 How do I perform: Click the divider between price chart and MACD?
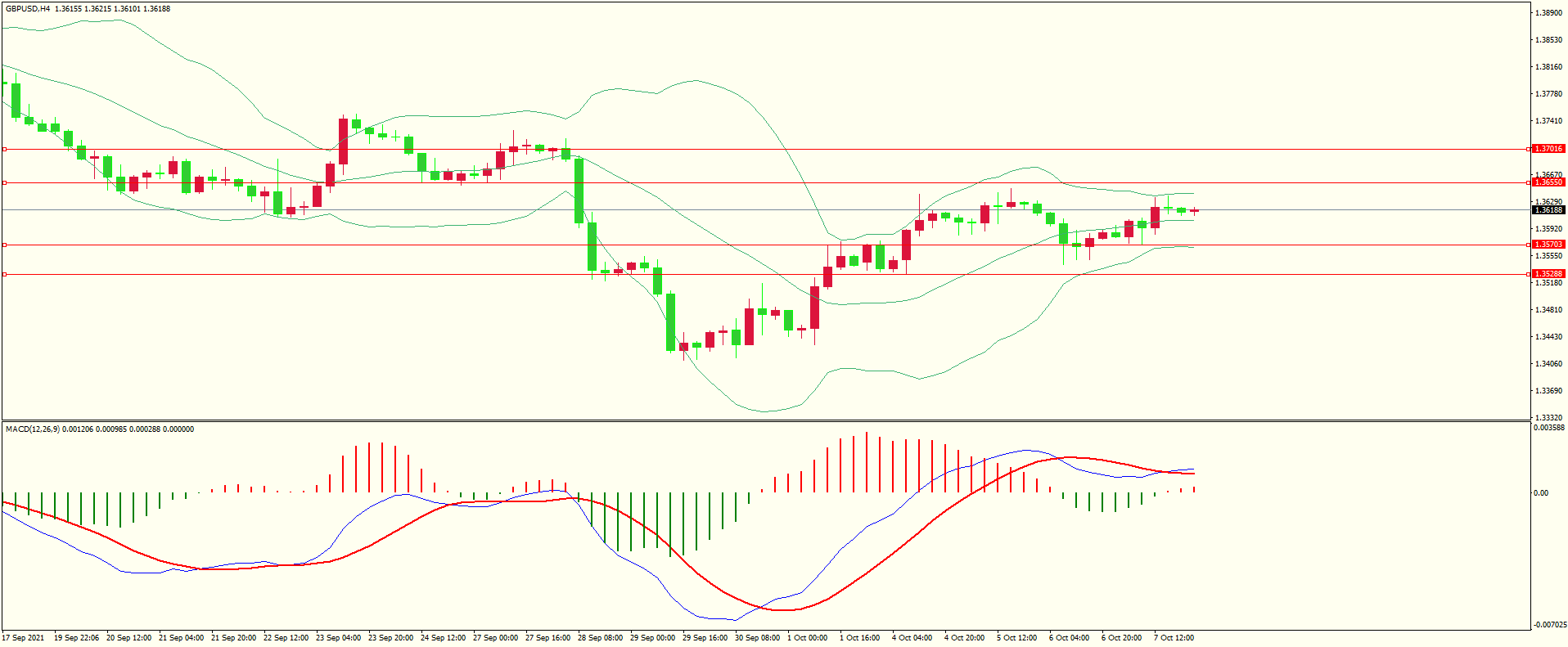(765, 420)
